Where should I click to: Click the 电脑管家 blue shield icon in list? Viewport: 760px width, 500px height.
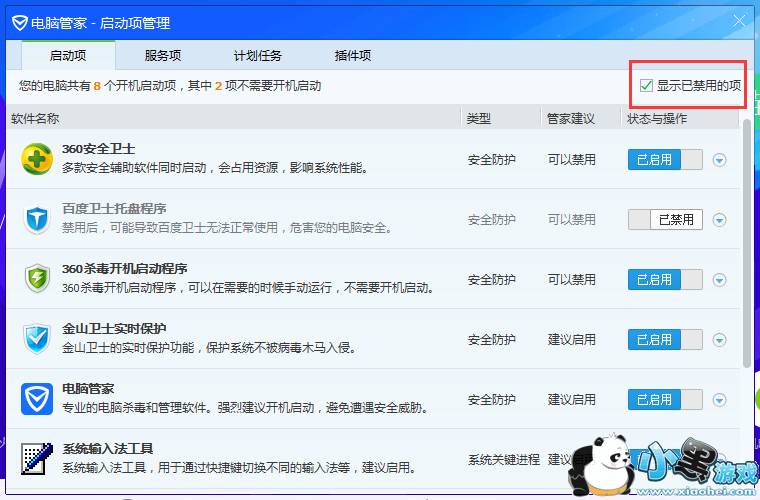(37, 399)
